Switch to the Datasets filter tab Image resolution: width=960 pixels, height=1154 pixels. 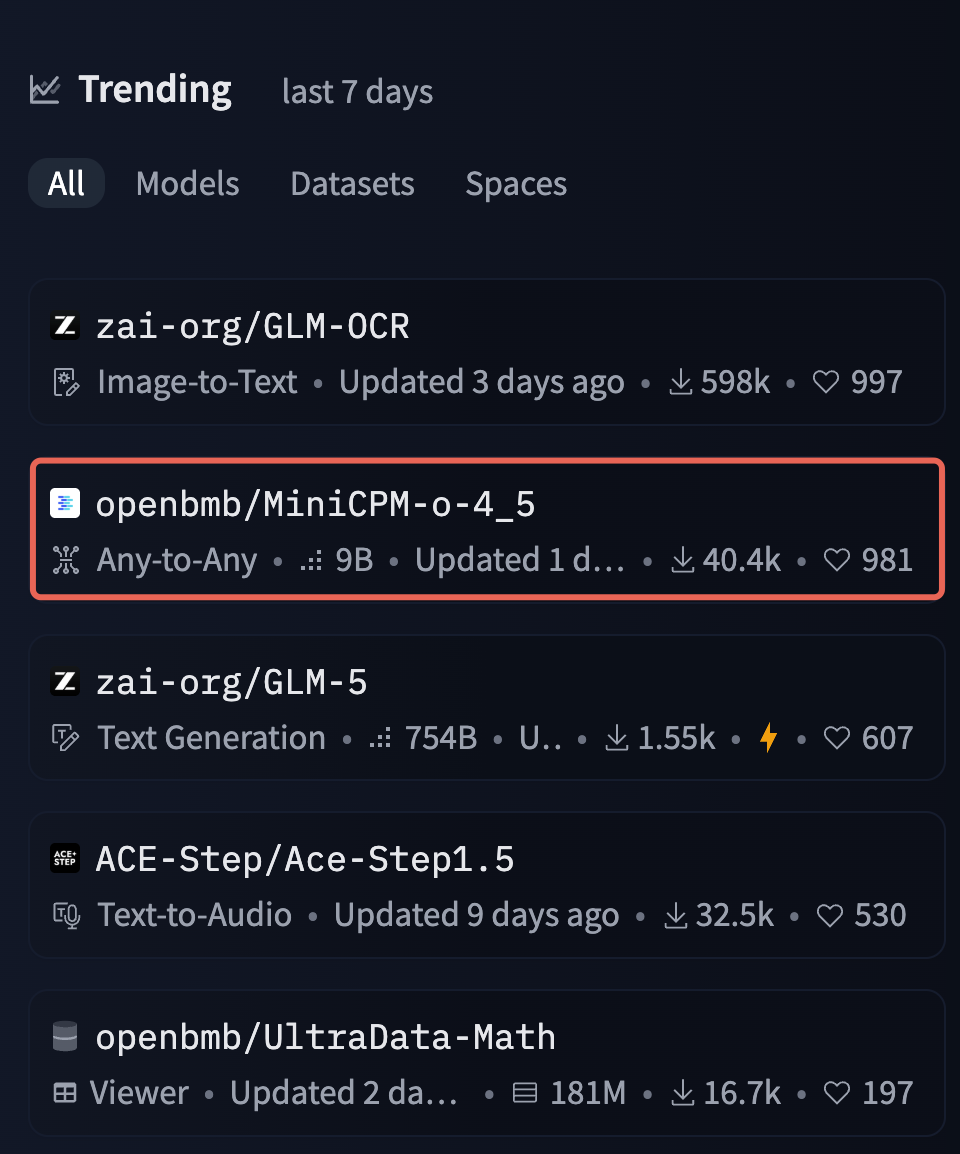[x=352, y=183]
